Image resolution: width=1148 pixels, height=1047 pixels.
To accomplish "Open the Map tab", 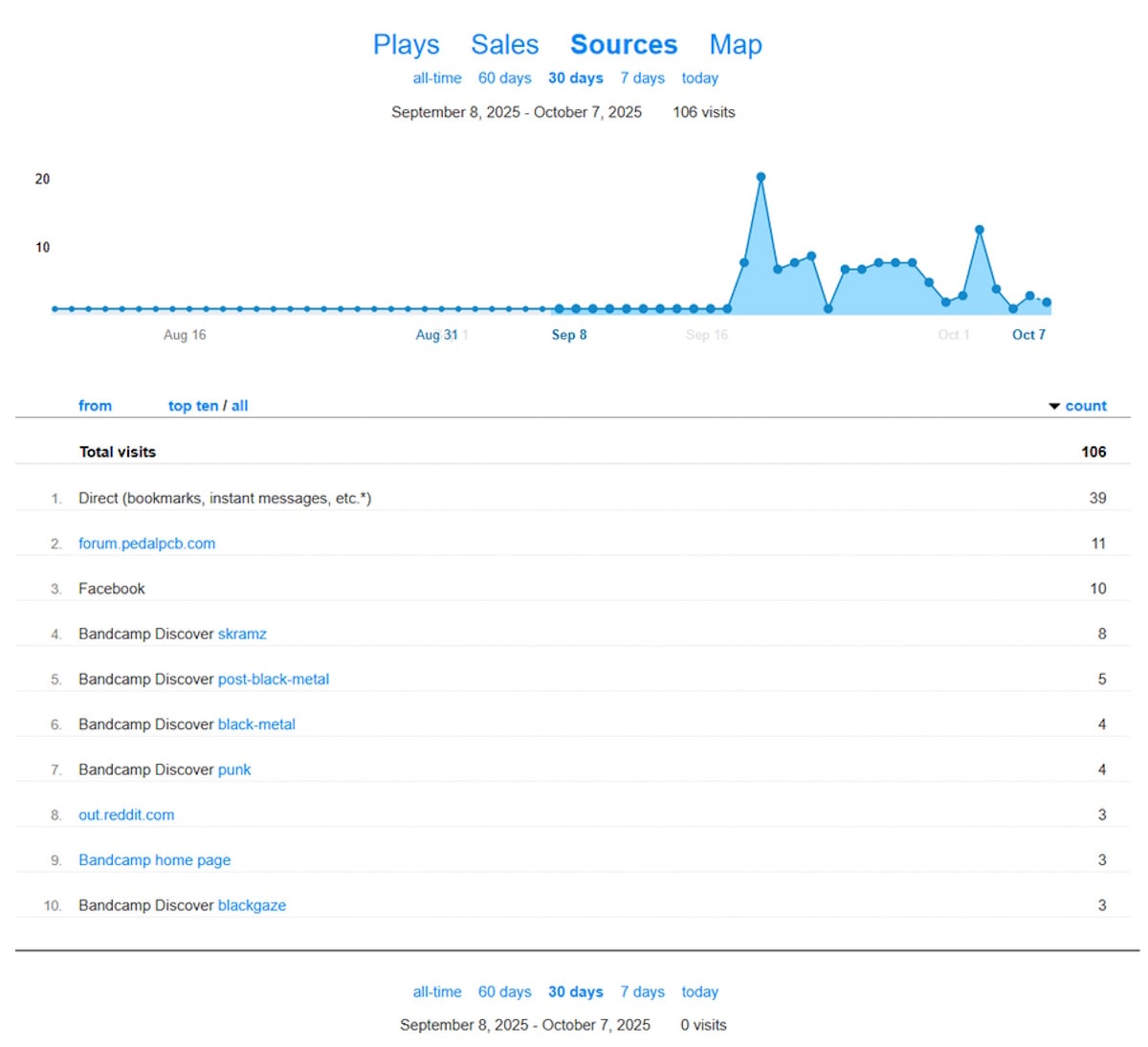I will click(x=735, y=45).
